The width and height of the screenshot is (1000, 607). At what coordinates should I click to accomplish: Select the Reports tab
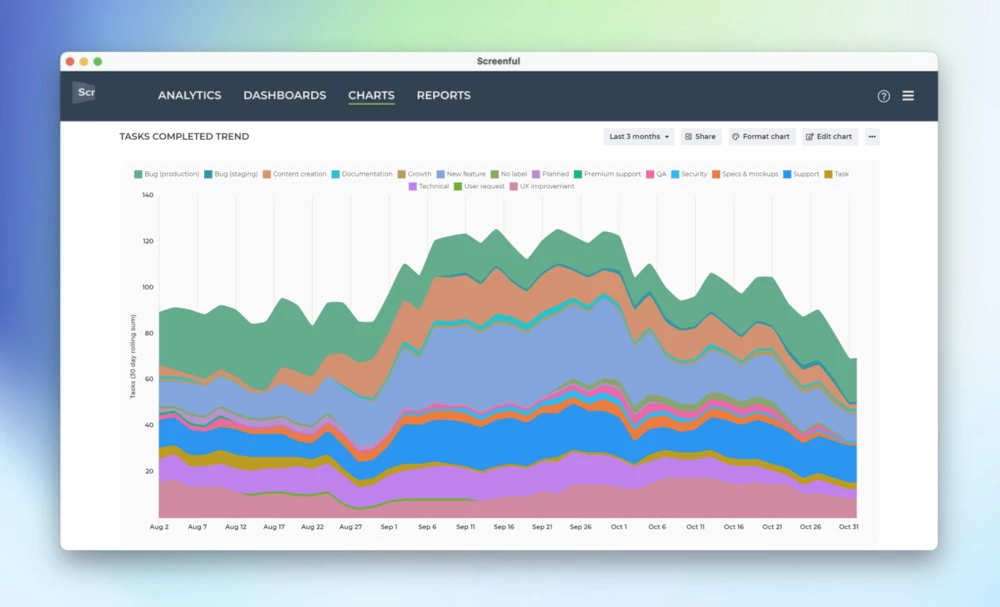click(x=443, y=96)
